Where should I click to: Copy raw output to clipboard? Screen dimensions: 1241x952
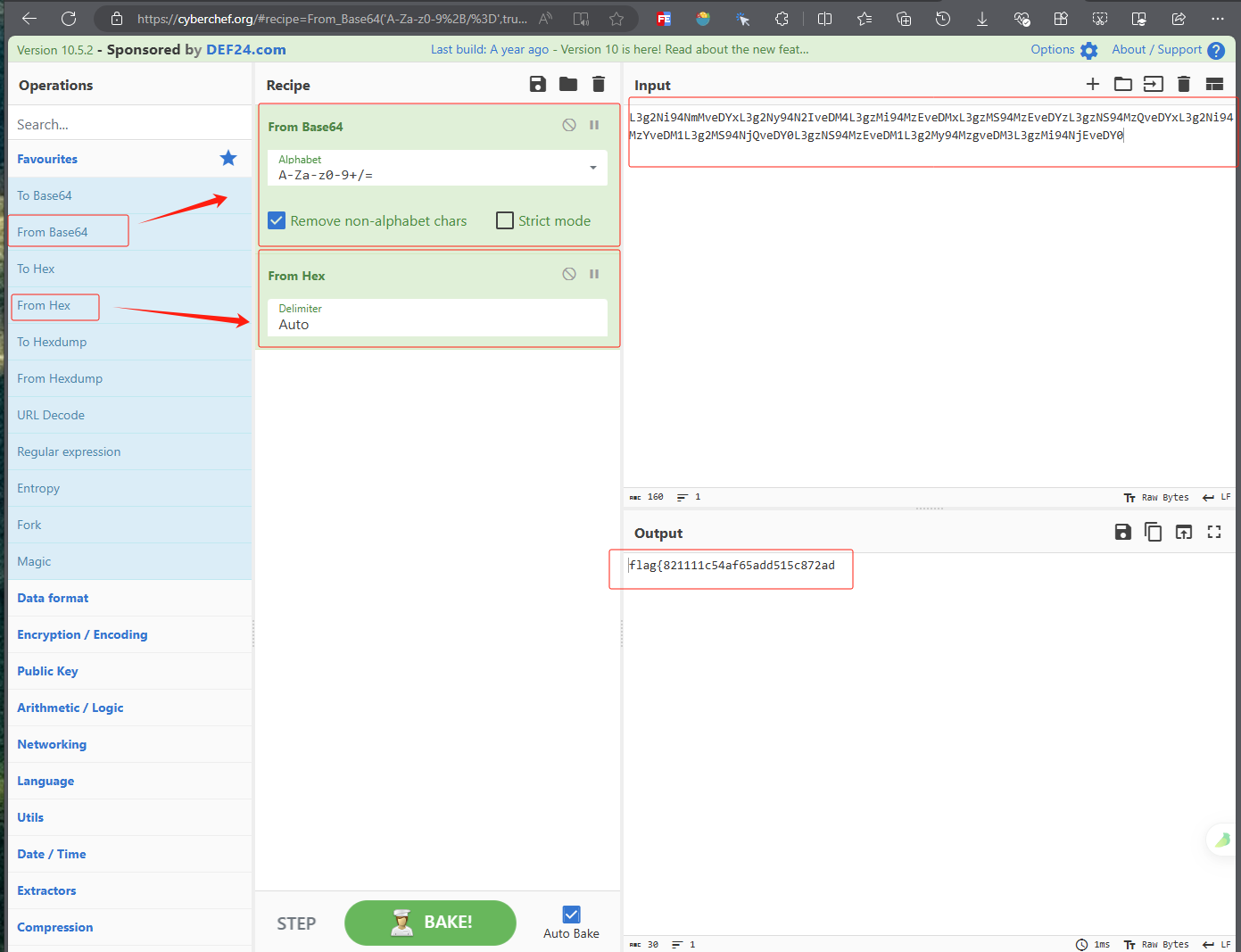tap(1154, 532)
